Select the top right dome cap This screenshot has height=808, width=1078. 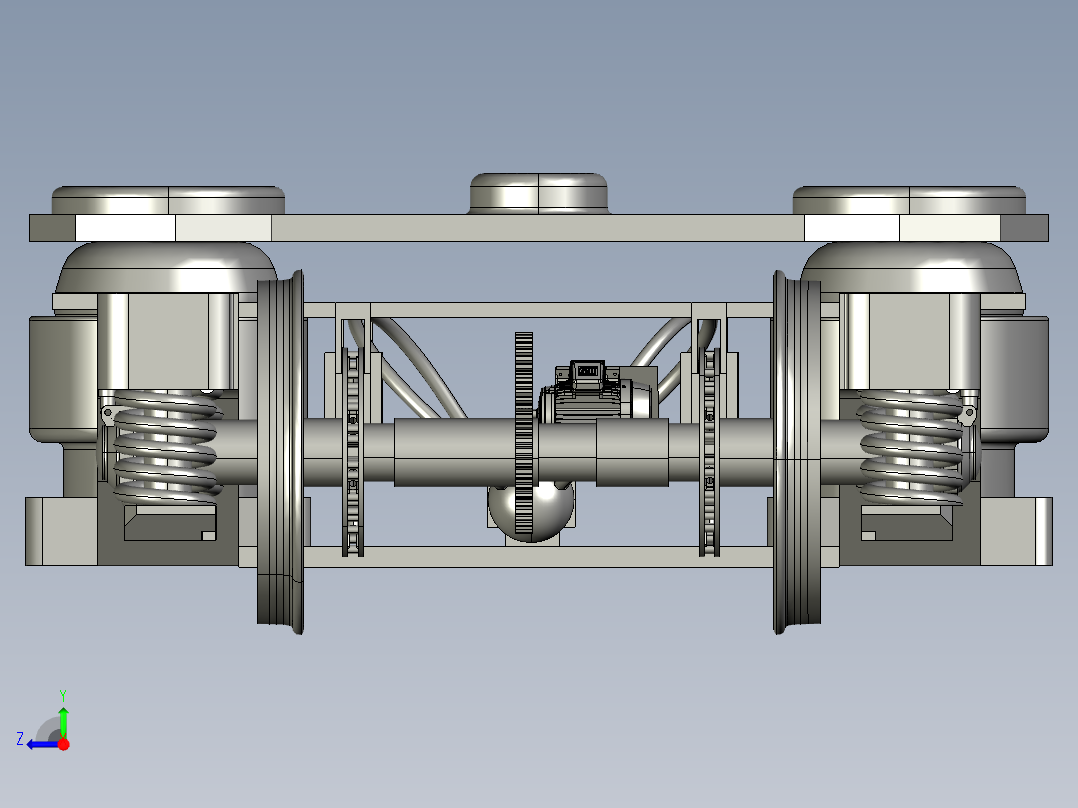tap(909, 200)
